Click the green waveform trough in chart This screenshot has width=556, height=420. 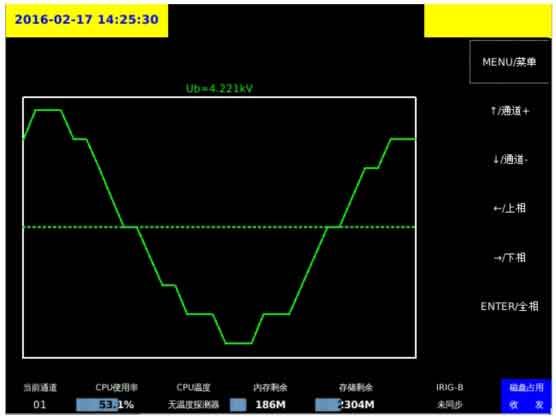coord(238,343)
